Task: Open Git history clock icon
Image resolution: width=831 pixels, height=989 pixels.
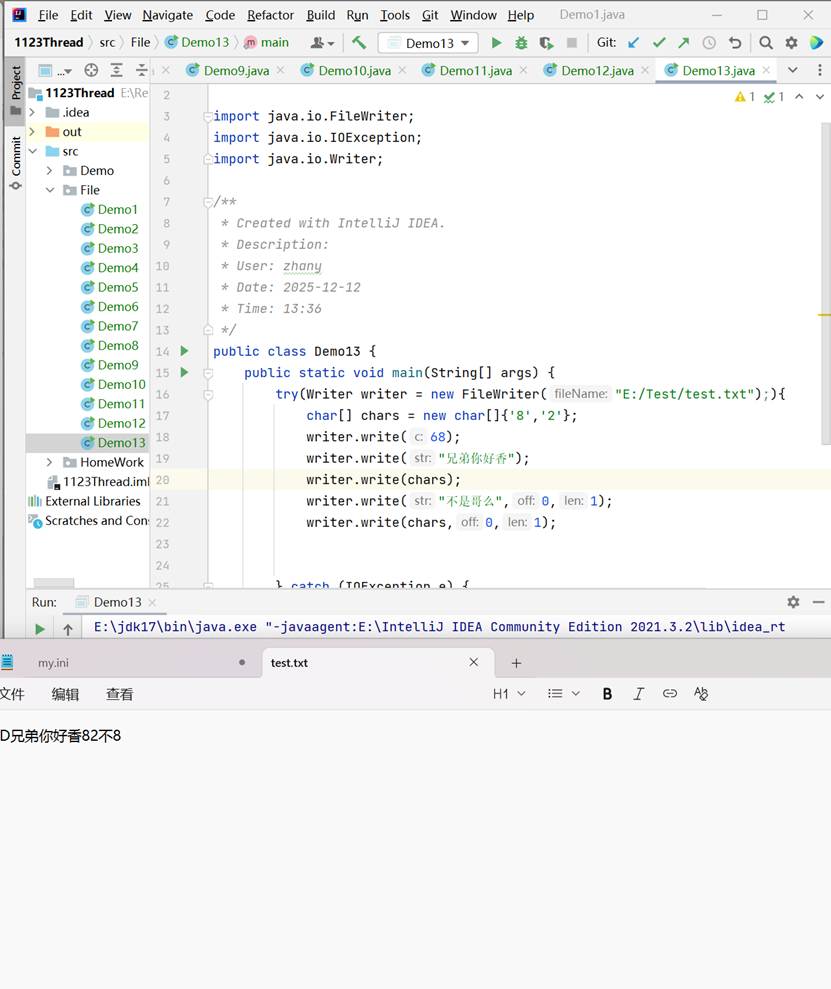Action: (709, 43)
